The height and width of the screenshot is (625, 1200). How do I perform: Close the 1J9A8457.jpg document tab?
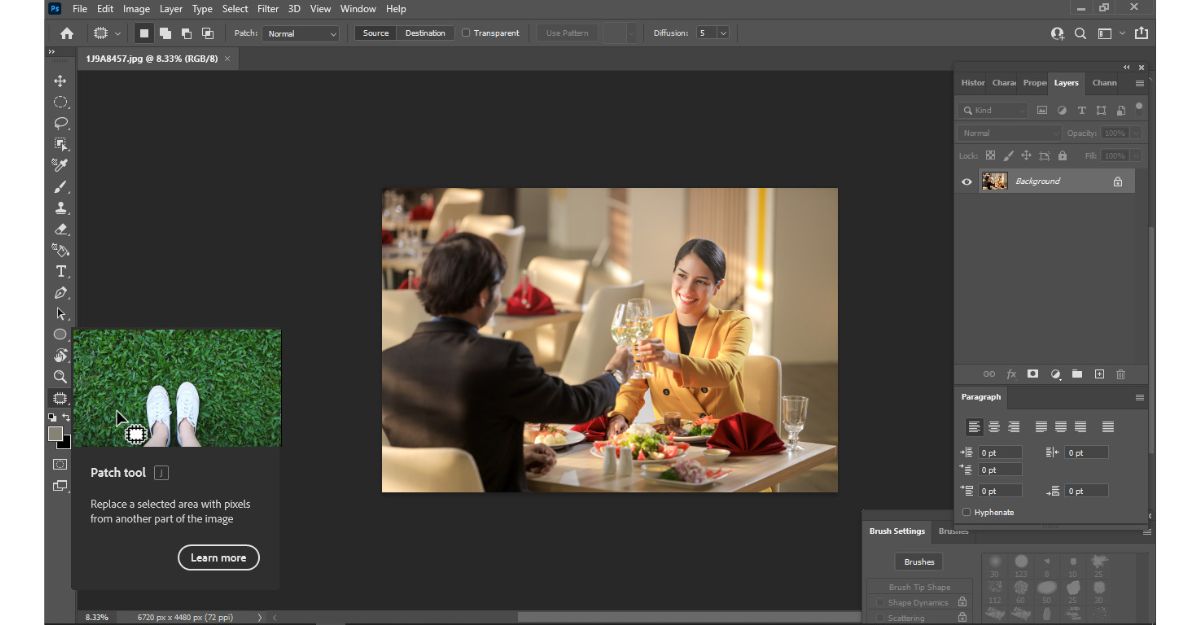pos(228,59)
